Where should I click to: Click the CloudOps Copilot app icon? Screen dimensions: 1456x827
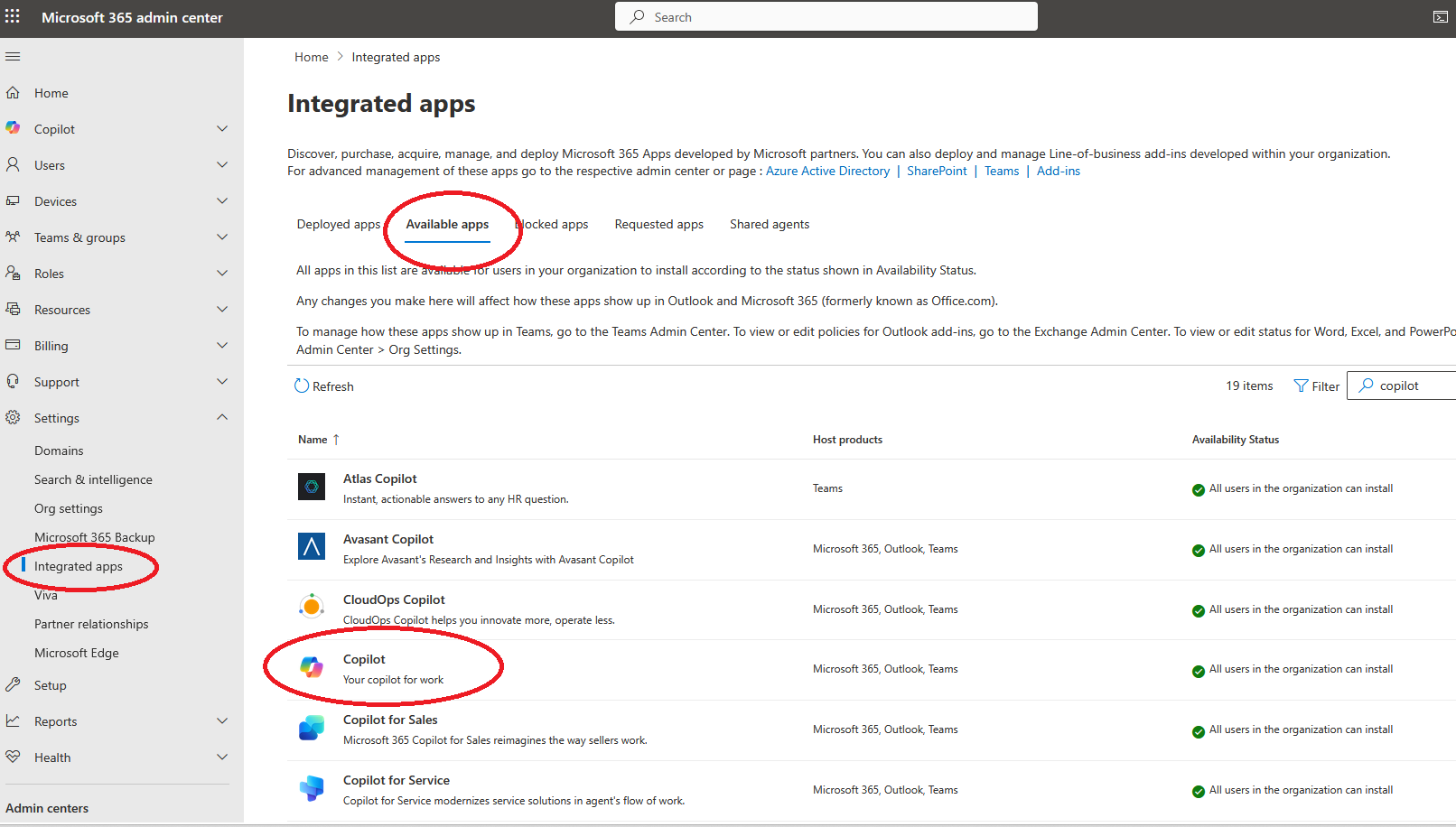click(312, 606)
